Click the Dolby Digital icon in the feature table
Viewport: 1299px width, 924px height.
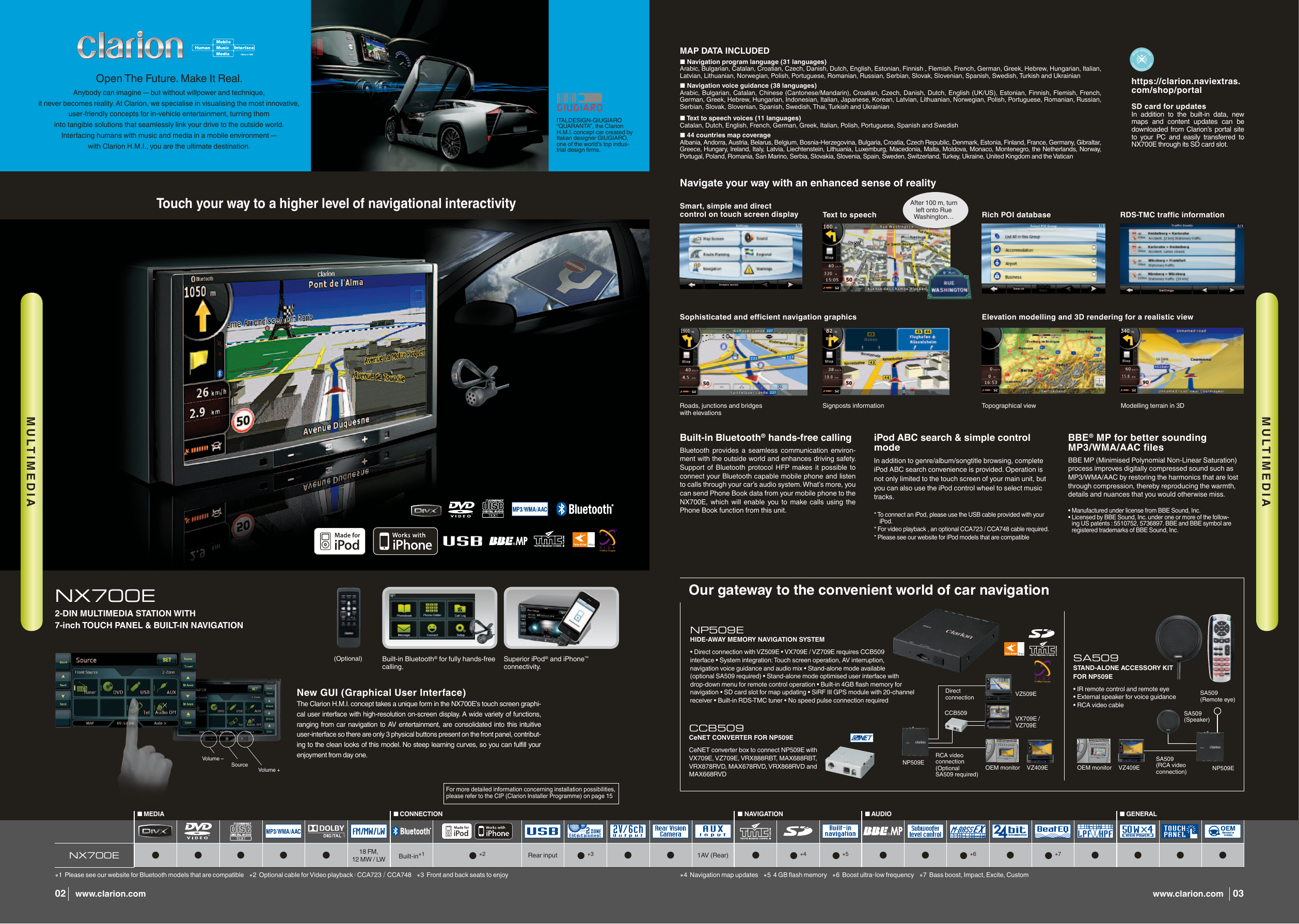326,831
